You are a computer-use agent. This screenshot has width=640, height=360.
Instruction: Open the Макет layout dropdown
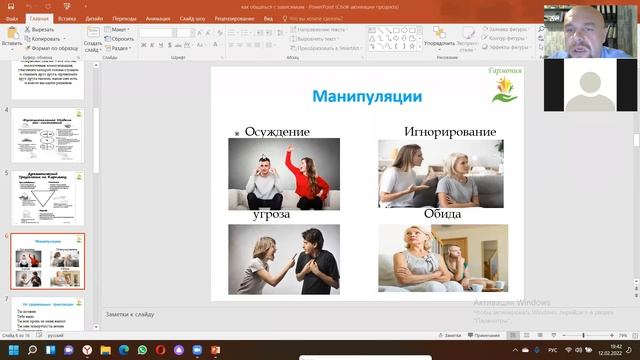click(117, 30)
